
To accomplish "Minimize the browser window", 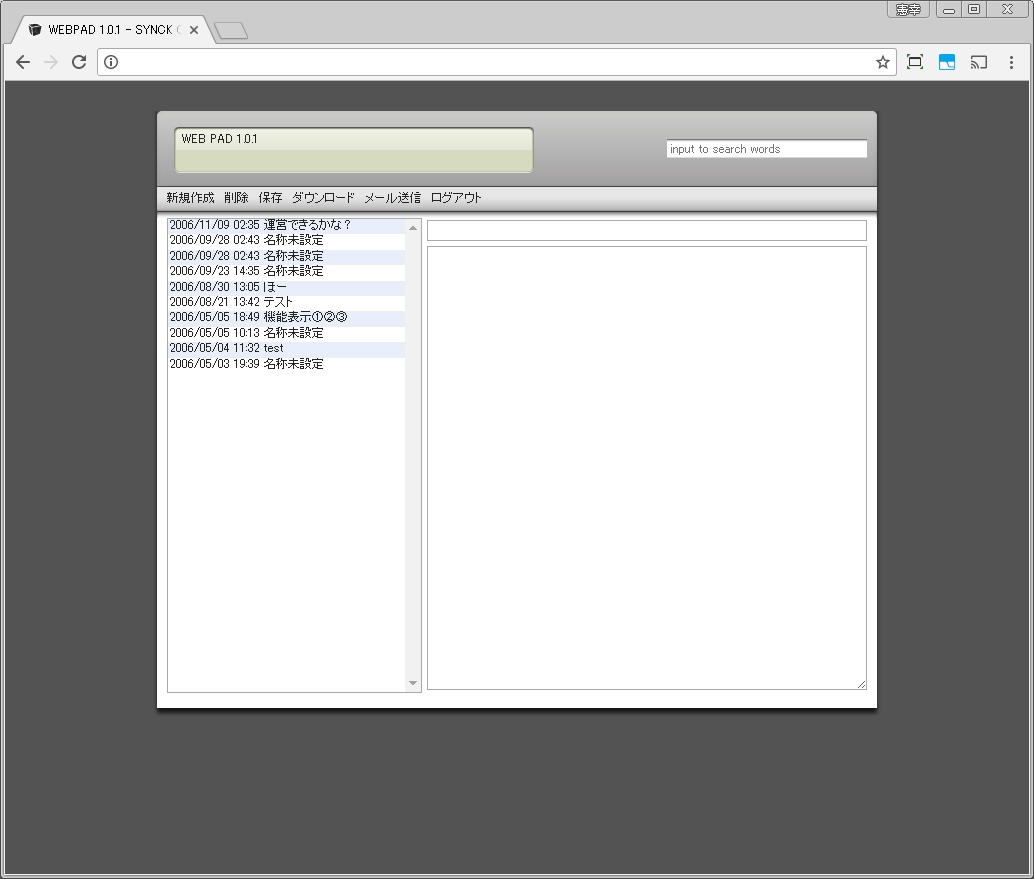I will pyautogui.click(x=949, y=9).
